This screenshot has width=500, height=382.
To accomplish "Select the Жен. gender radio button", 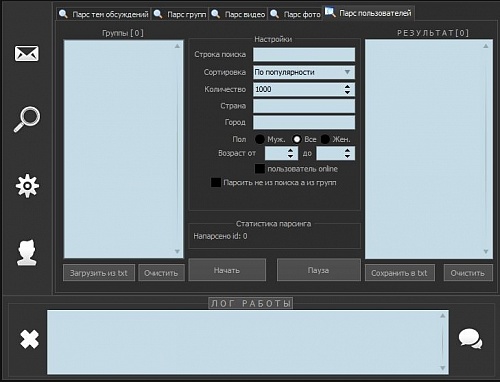I will coord(325,139).
